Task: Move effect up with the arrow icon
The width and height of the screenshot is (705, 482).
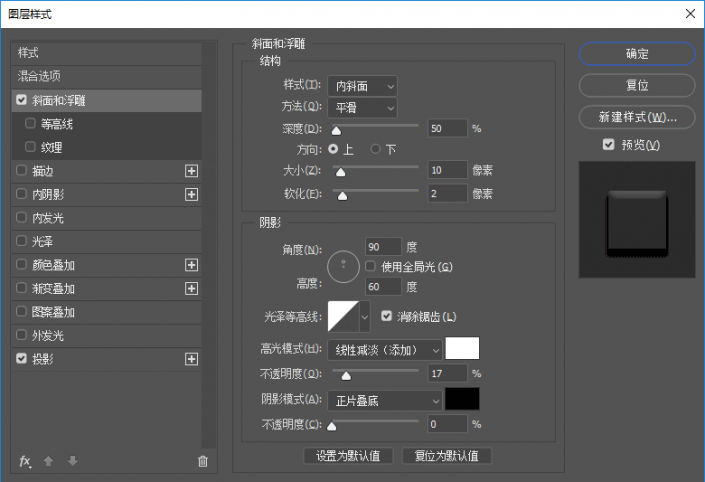Action: coord(48,461)
